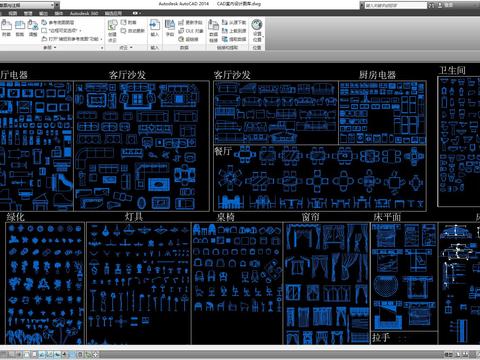Click the Data Link (数据链接) icon
This screenshot has height=360, width=480.
(x=213, y=30)
